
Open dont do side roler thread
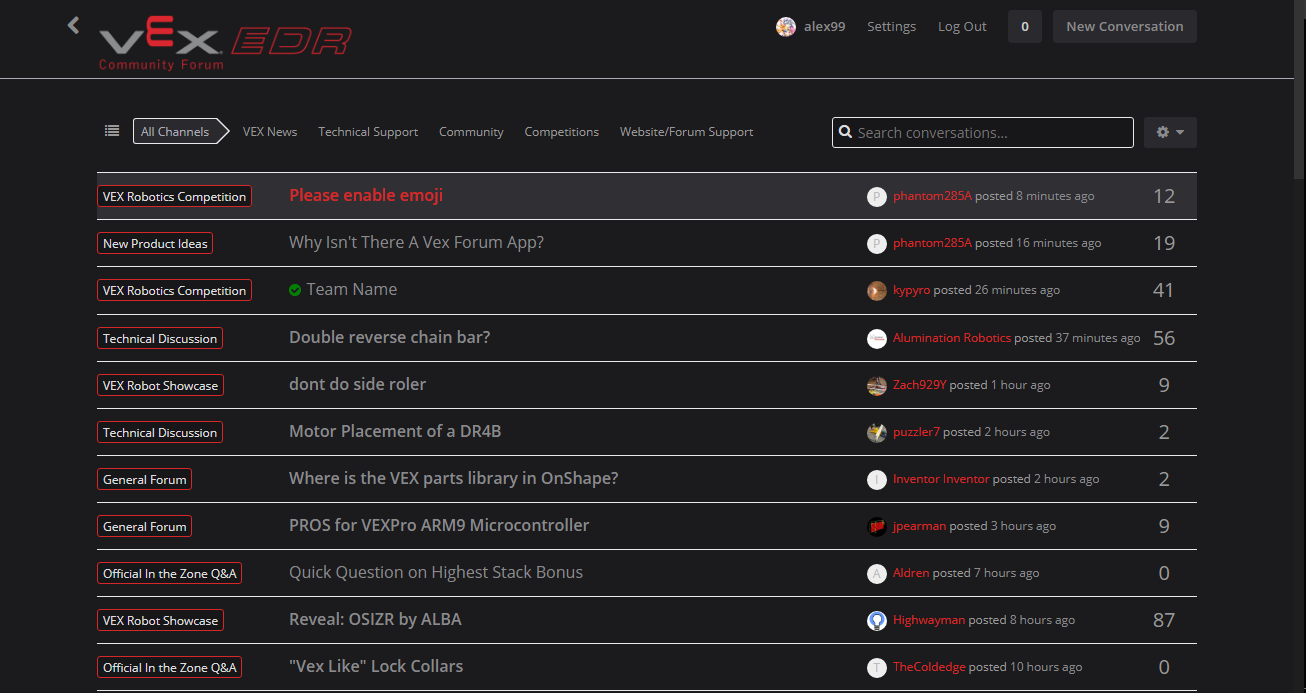[x=358, y=385]
